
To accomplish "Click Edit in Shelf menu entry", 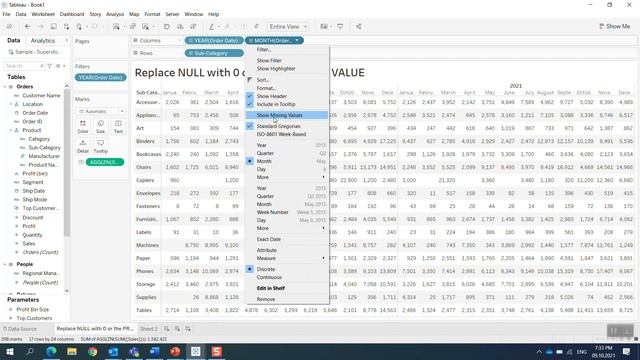I will (287, 288).
